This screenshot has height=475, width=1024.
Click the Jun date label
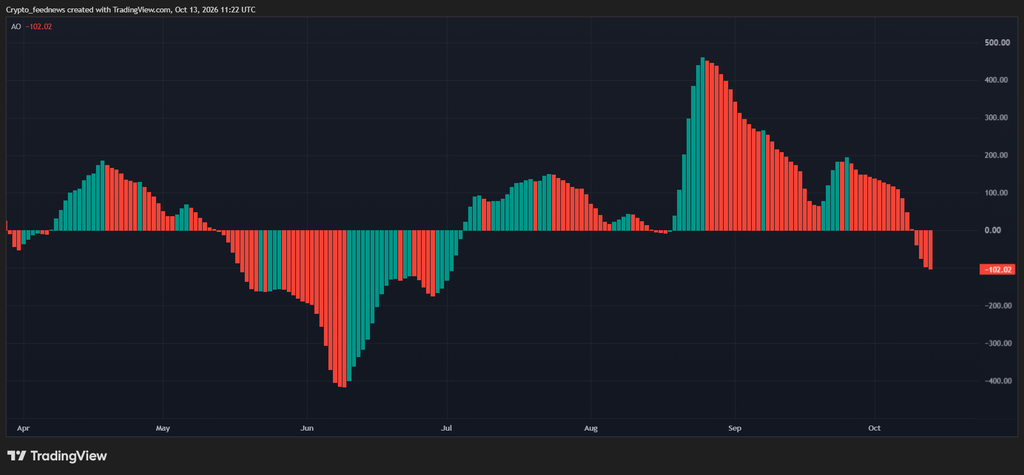coord(307,429)
